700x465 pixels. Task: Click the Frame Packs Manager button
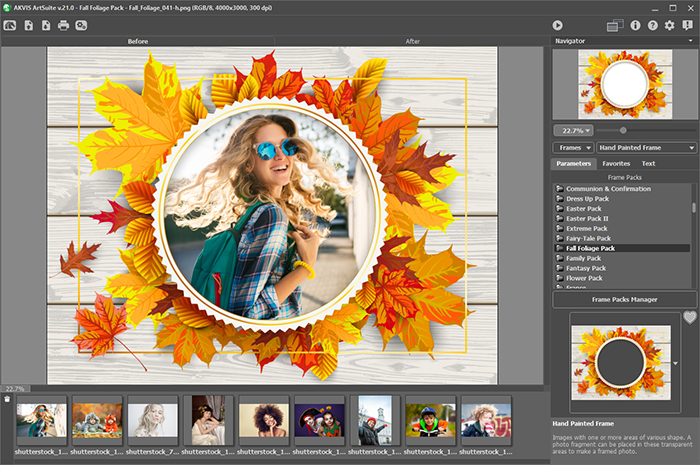click(x=624, y=299)
